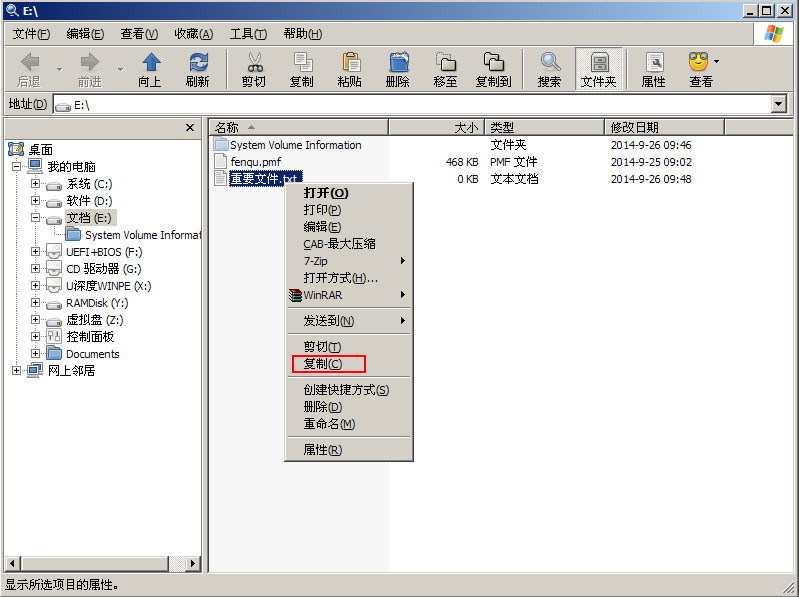Choose 重命名(M) in context menu
This screenshot has width=799, height=597.
point(349,424)
